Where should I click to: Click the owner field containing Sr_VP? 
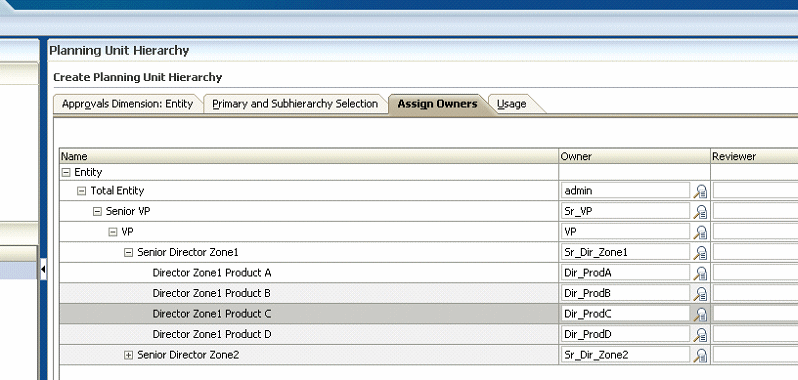click(x=625, y=211)
